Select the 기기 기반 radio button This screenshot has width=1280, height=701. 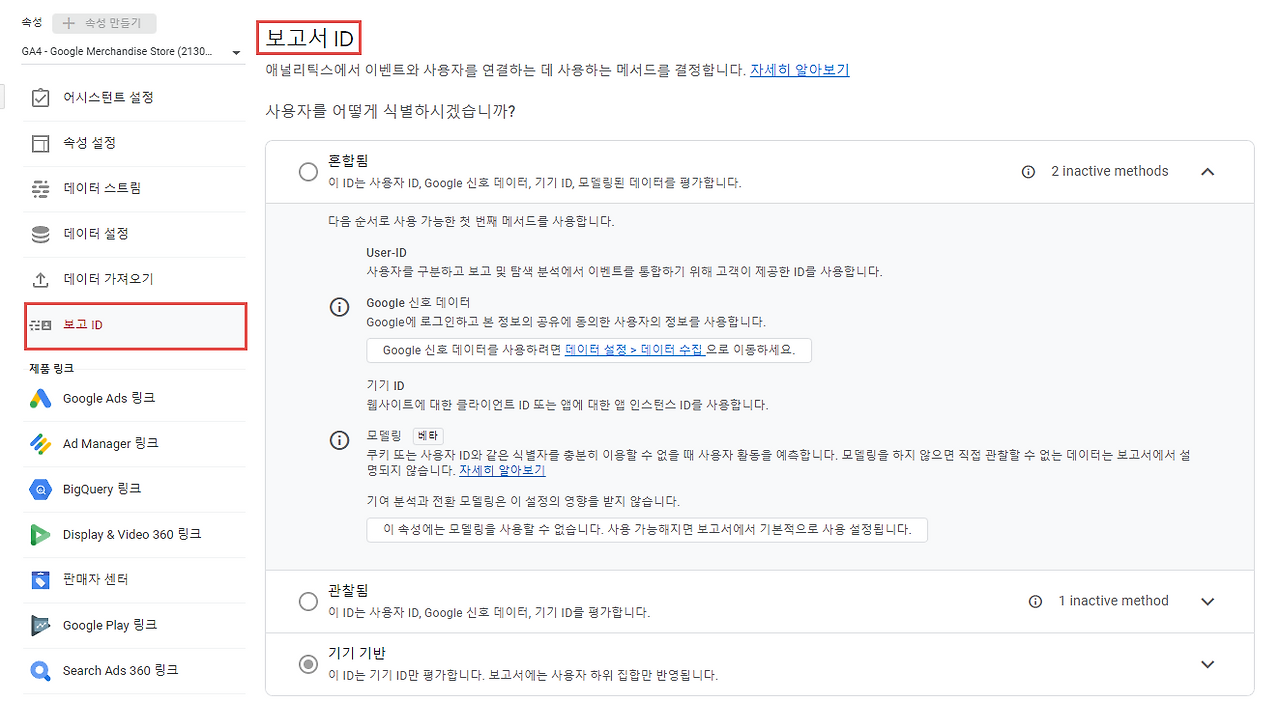point(308,663)
